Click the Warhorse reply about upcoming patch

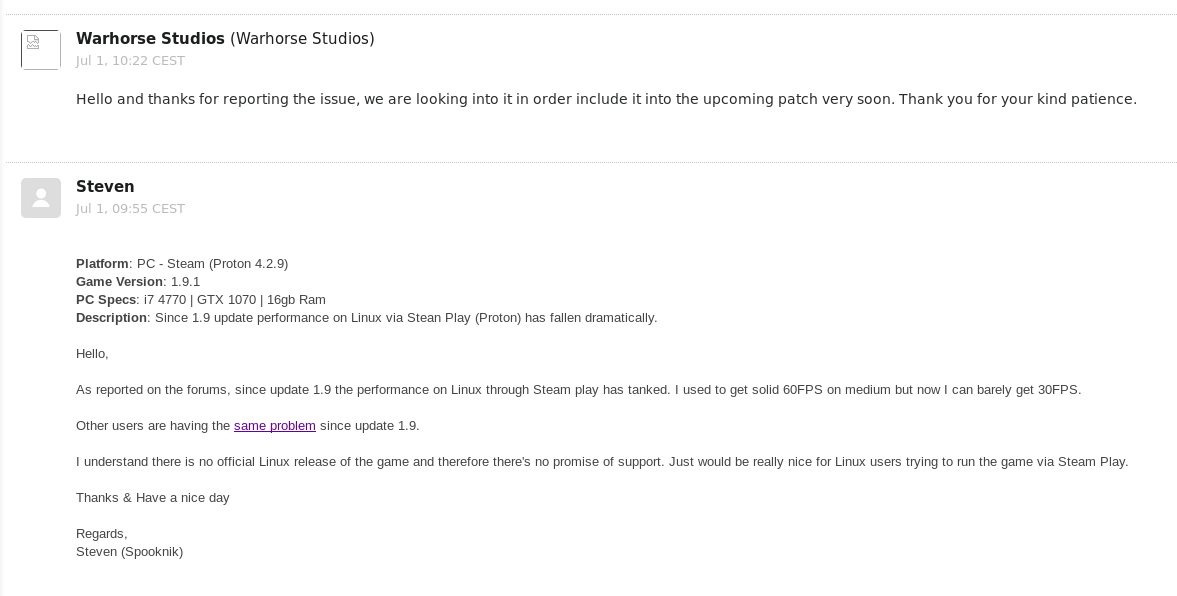pyautogui.click(x=606, y=99)
